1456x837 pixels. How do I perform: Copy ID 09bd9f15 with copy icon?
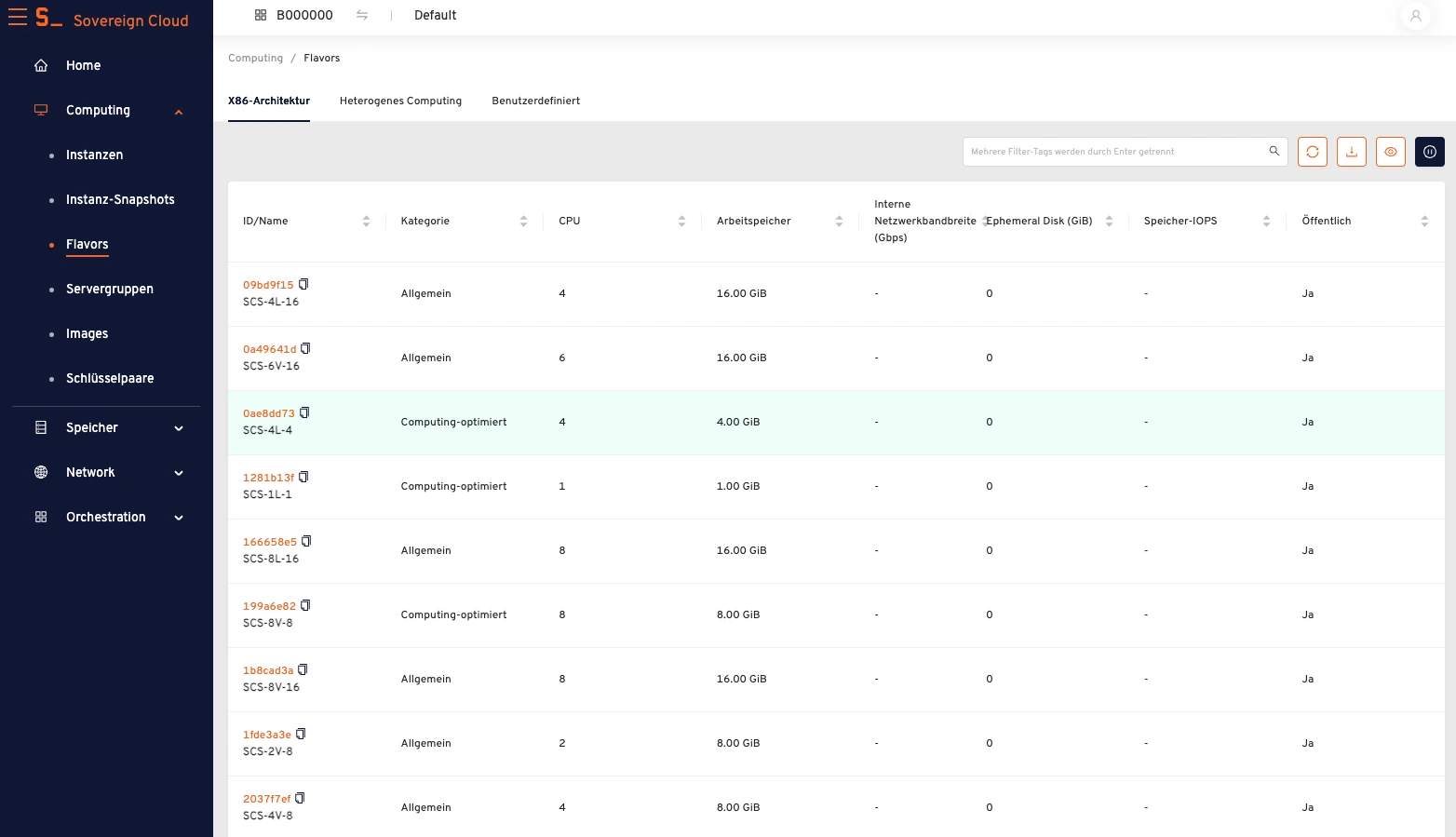(x=303, y=284)
